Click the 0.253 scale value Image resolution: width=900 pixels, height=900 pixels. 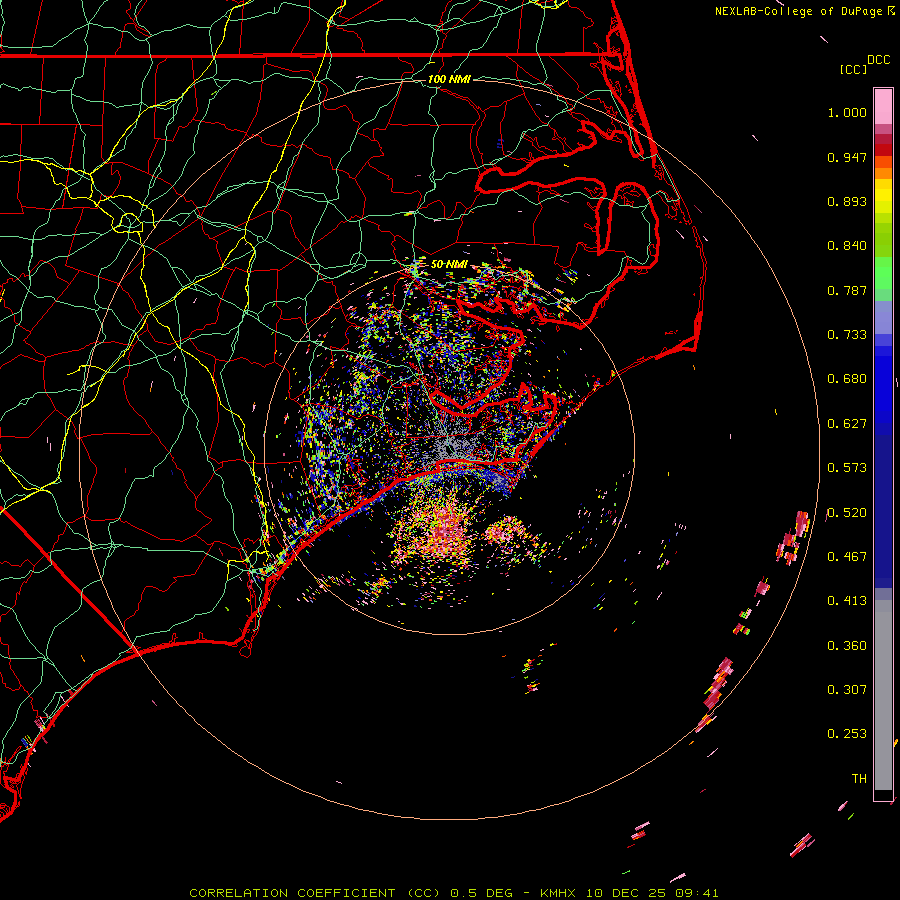click(x=847, y=734)
